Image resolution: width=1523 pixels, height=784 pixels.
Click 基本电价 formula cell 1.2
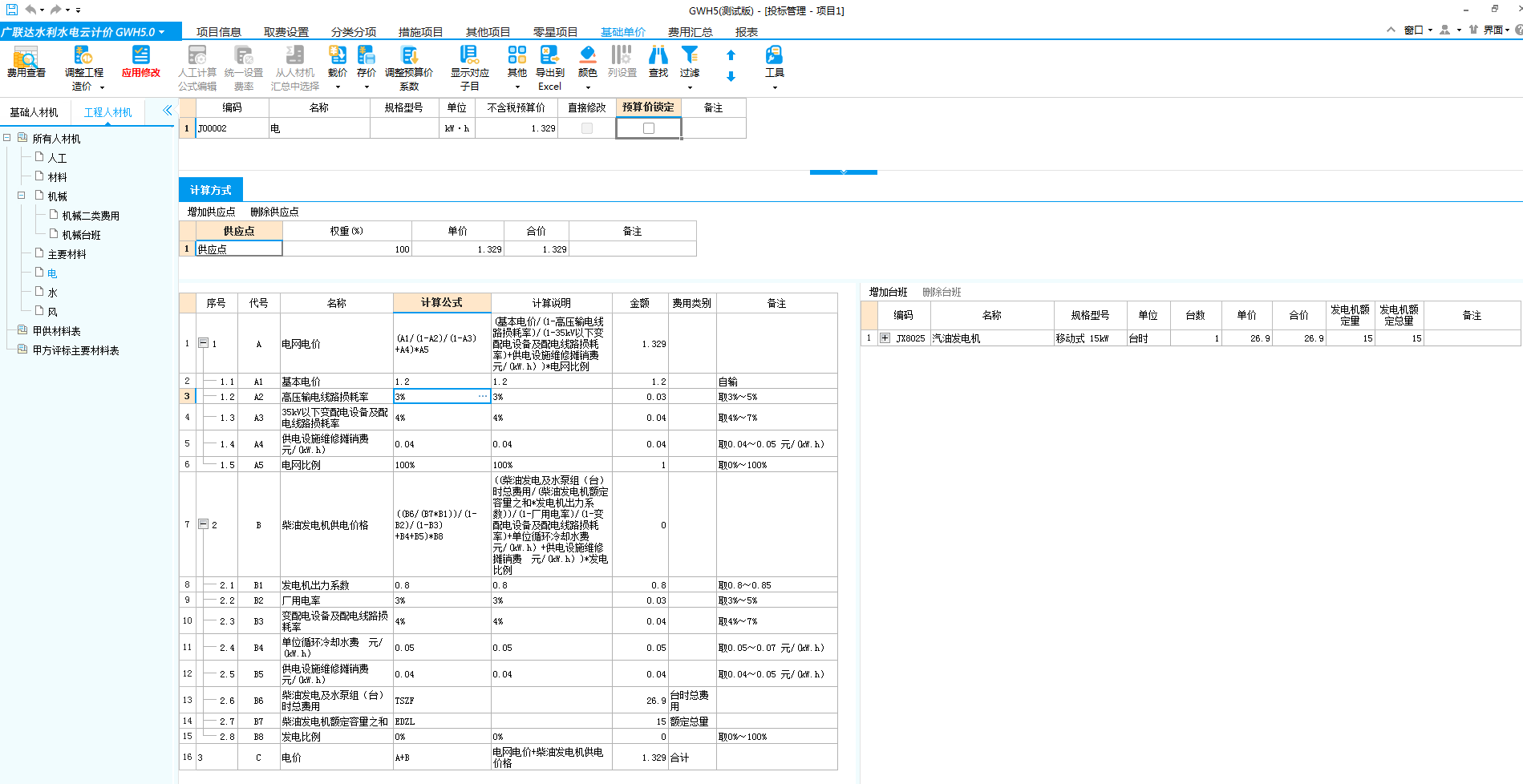coord(442,382)
